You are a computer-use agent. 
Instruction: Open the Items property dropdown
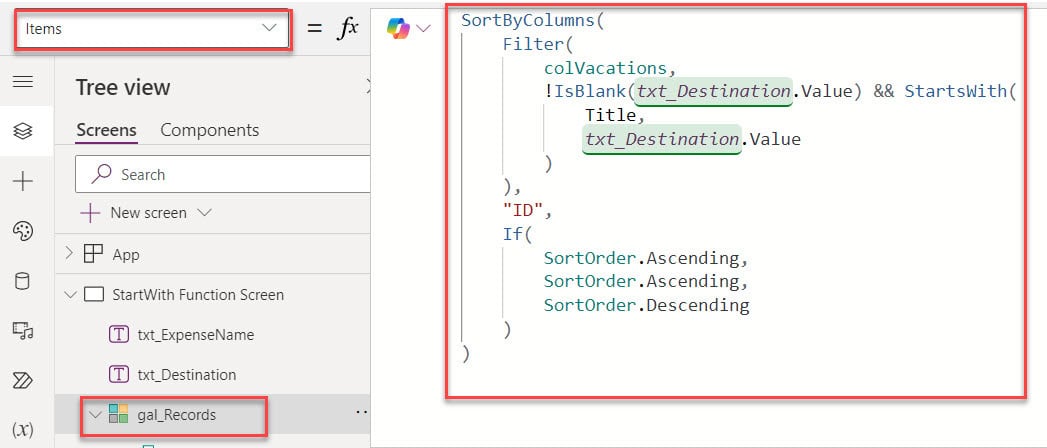point(268,29)
